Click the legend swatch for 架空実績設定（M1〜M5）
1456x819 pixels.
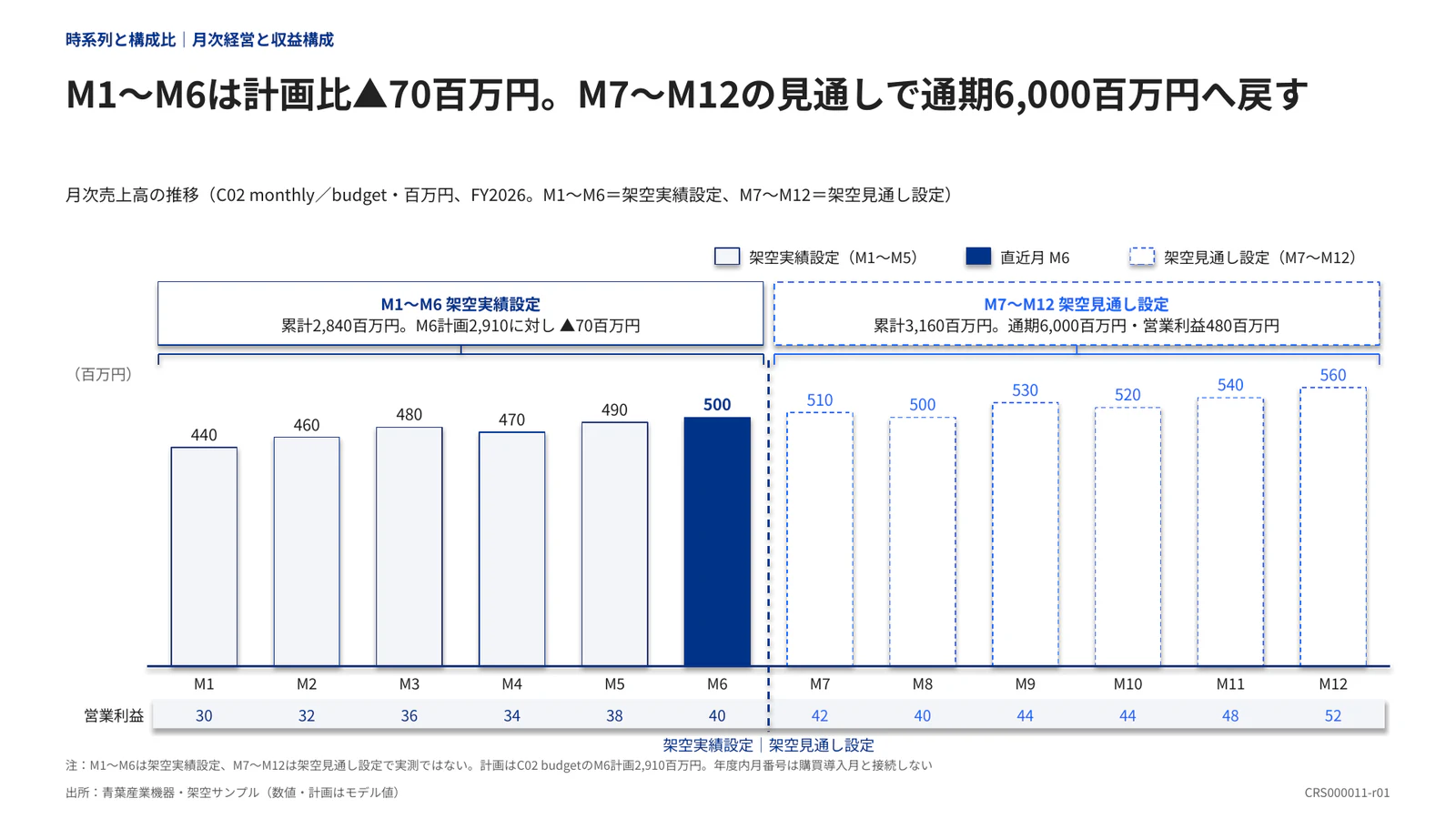727,257
